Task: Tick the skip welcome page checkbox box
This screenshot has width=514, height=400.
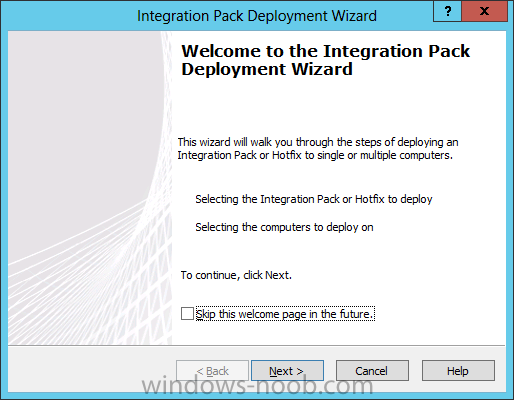Action: pos(187,314)
